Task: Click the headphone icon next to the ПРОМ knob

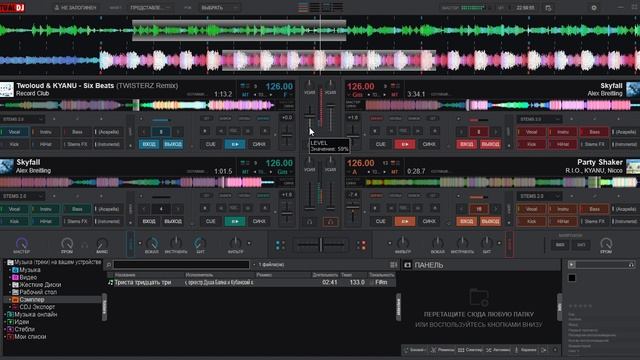Action: point(84,245)
